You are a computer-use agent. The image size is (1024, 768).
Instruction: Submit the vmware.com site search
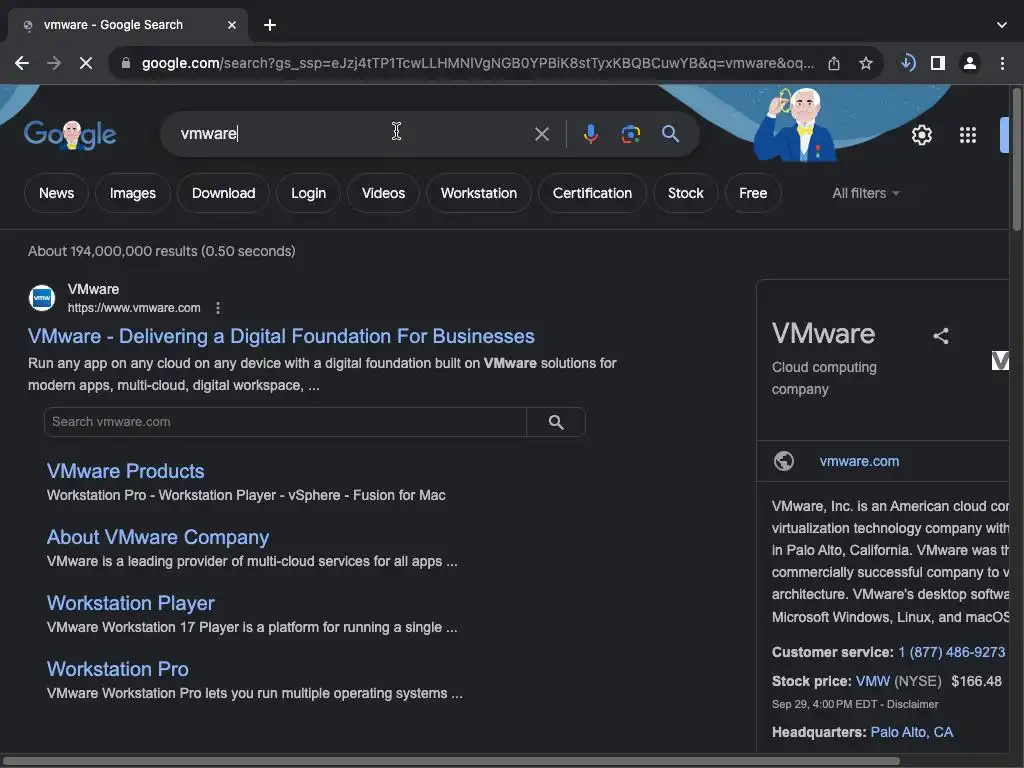pos(556,422)
